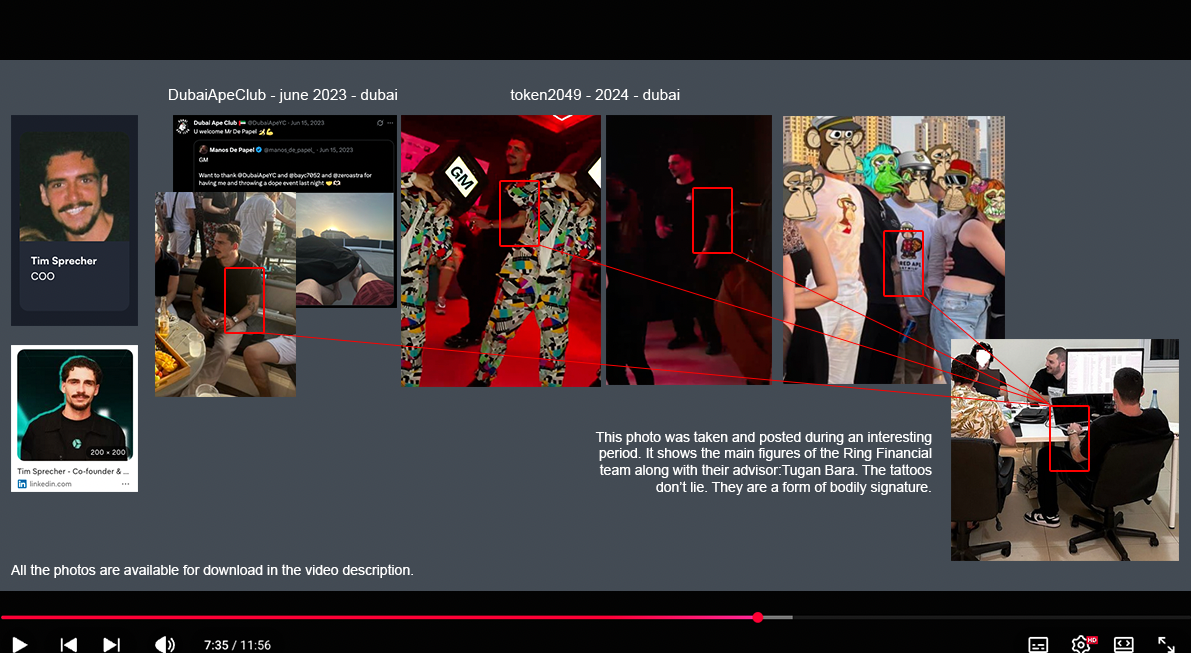Click the dark nightclub photo beside the red one
This screenshot has height=653, width=1191.
689,250
